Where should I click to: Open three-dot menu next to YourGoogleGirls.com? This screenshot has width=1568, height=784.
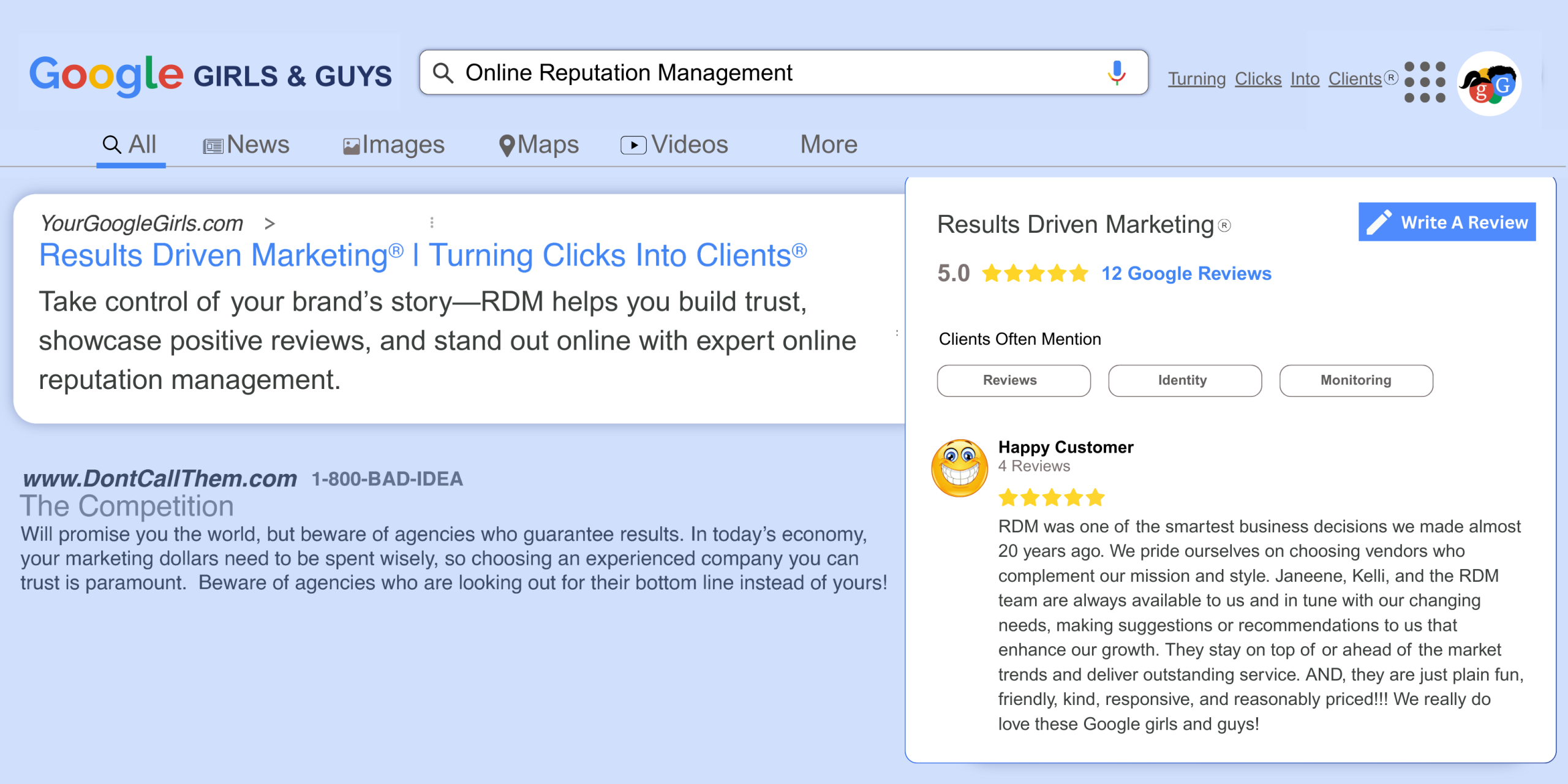coord(432,222)
